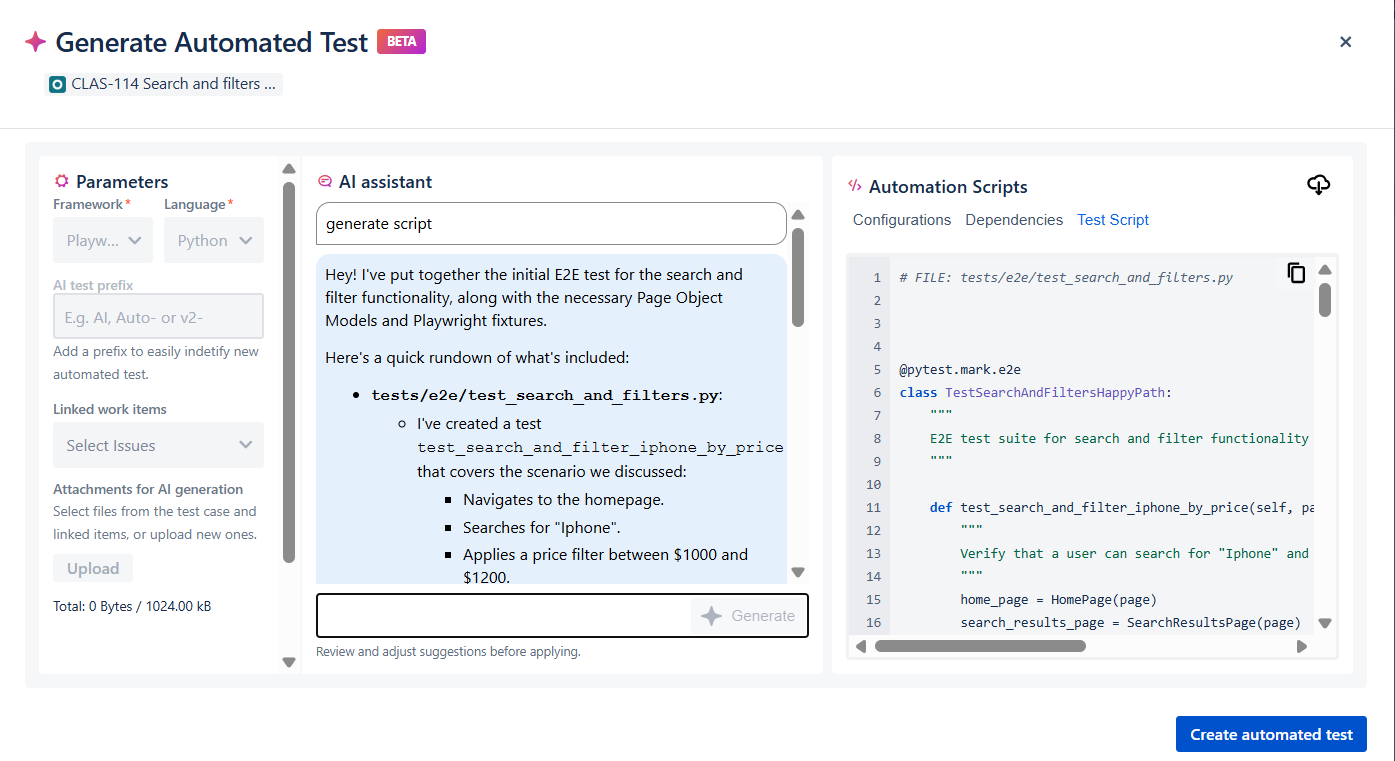The height and width of the screenshot is (761, 1395).
Task: Click the sparkle icon beside Generate Automated Test
Action: pyautogui.click(x=35, y=41)
